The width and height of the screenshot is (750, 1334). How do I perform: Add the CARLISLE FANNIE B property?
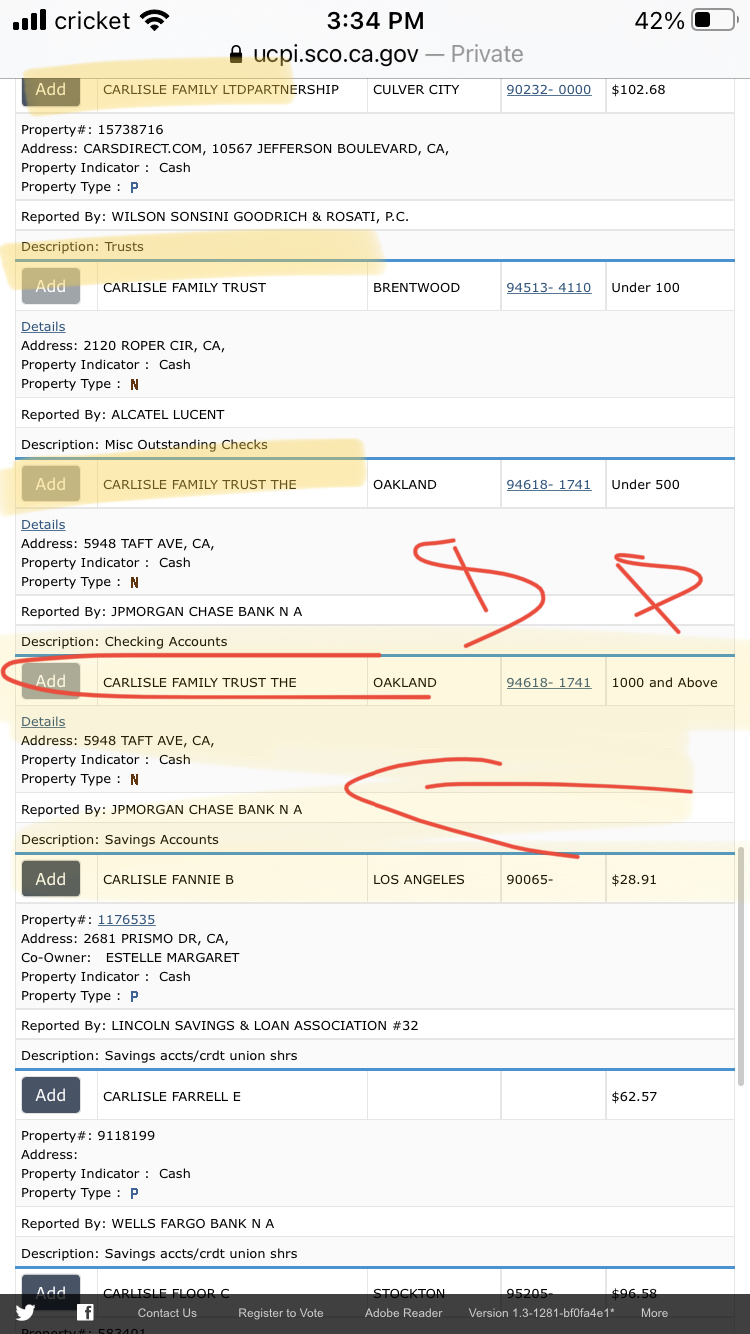(x=51, y=879)
